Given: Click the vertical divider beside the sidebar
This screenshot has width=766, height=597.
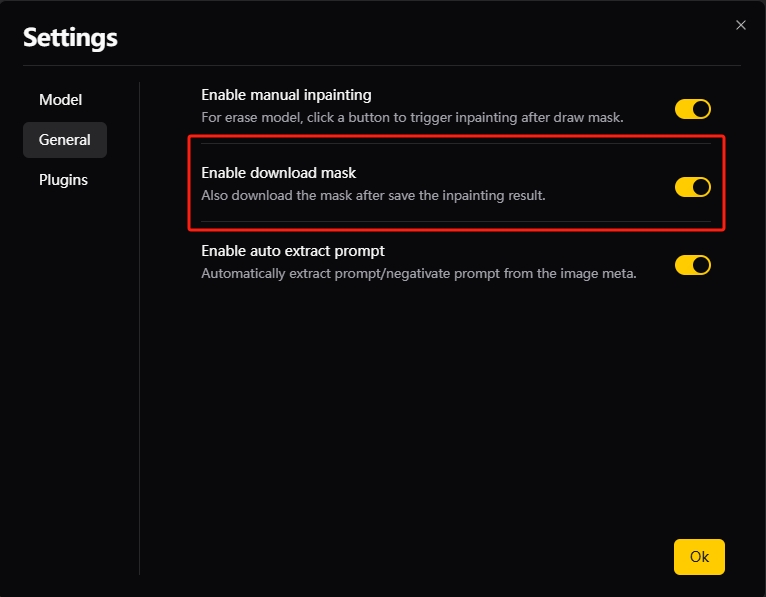Looking at the screenshot, I should coord(139,330).
